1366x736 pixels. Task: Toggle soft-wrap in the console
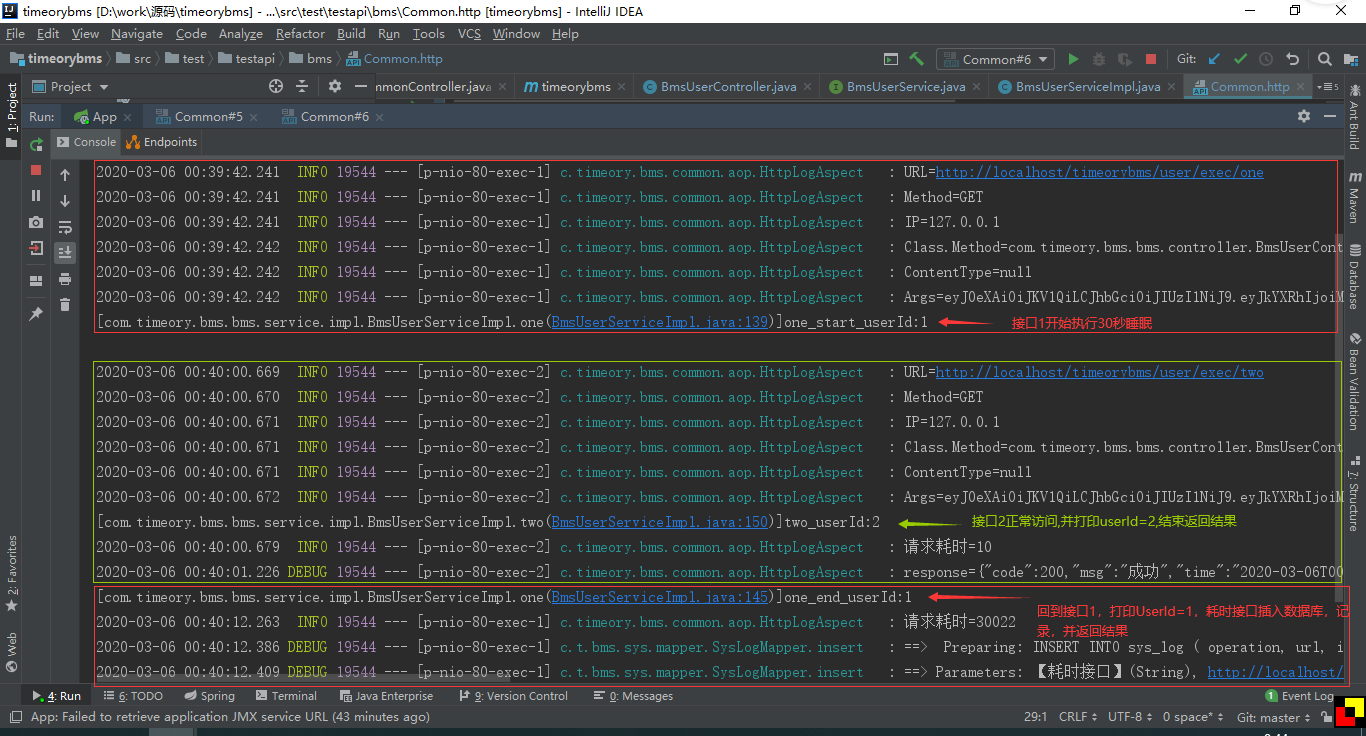(65, 226)
